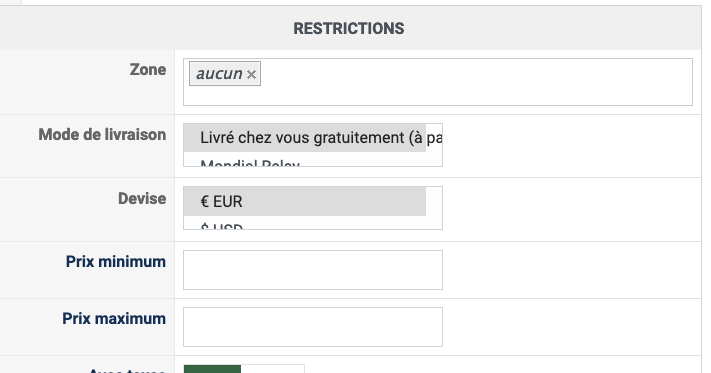Click the "Mode de livraison" label
711x373 pixels.
tap(102, 135)
